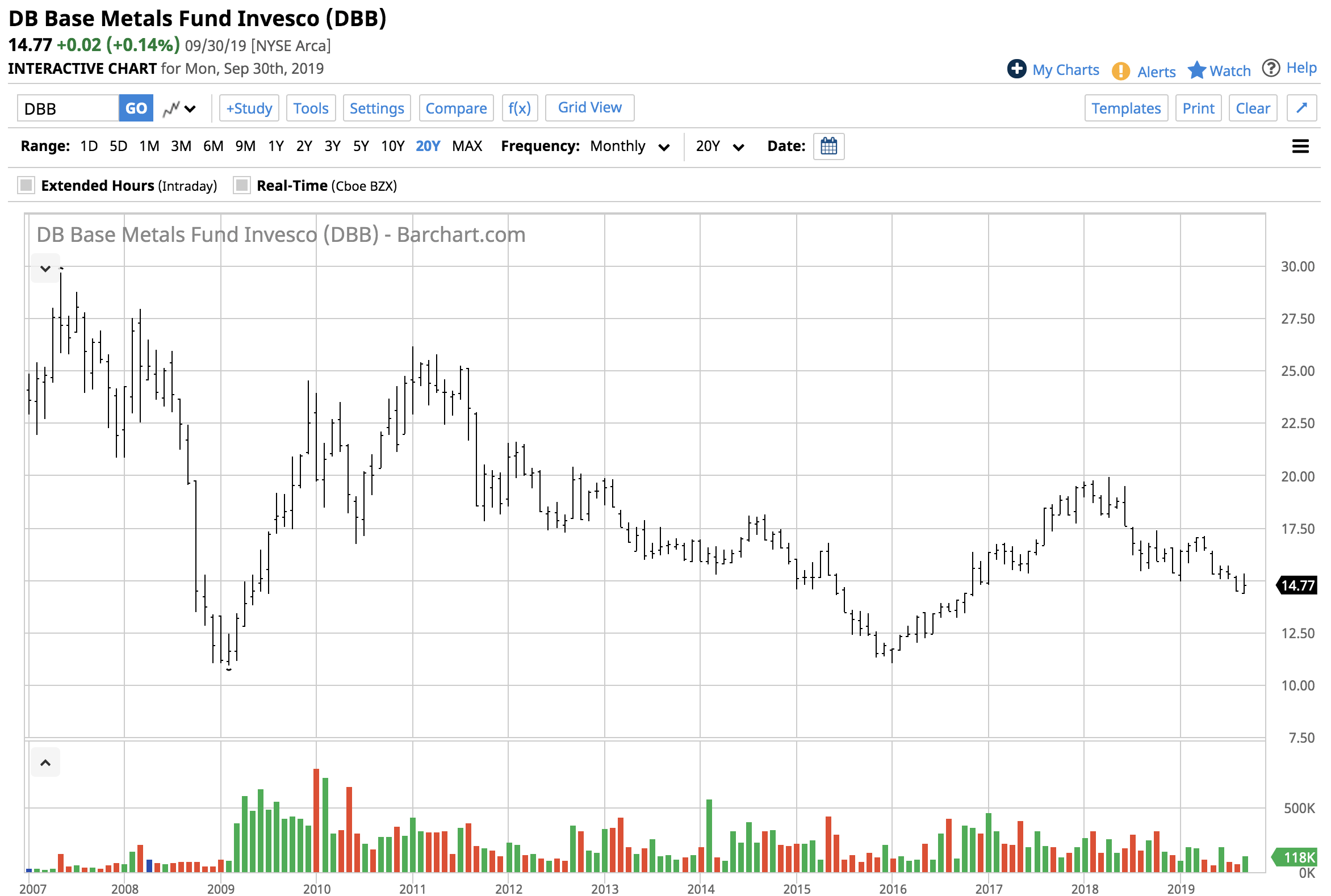
Task: Select the 3M range
Action: coord(181,146)
